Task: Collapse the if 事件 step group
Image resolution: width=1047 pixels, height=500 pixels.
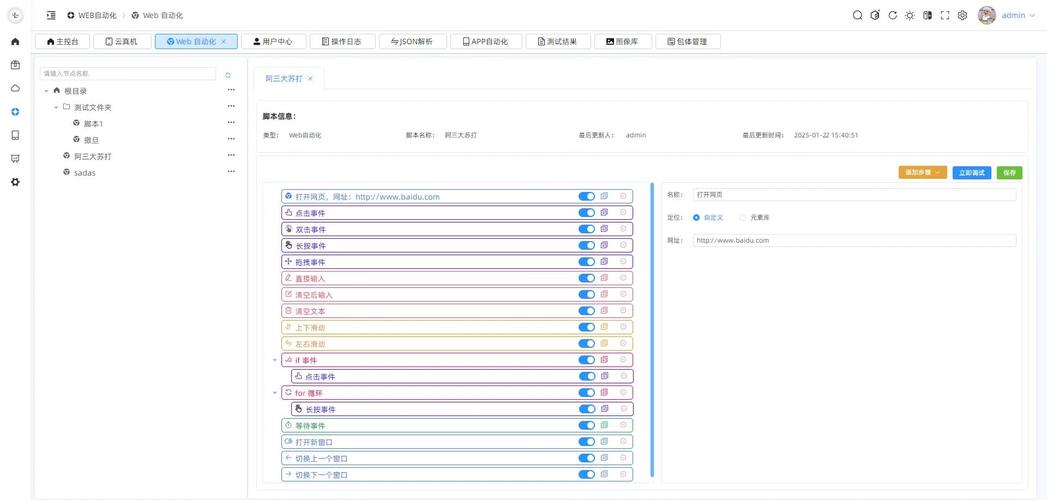Action: pyautogui.click(x=274, y=360)
